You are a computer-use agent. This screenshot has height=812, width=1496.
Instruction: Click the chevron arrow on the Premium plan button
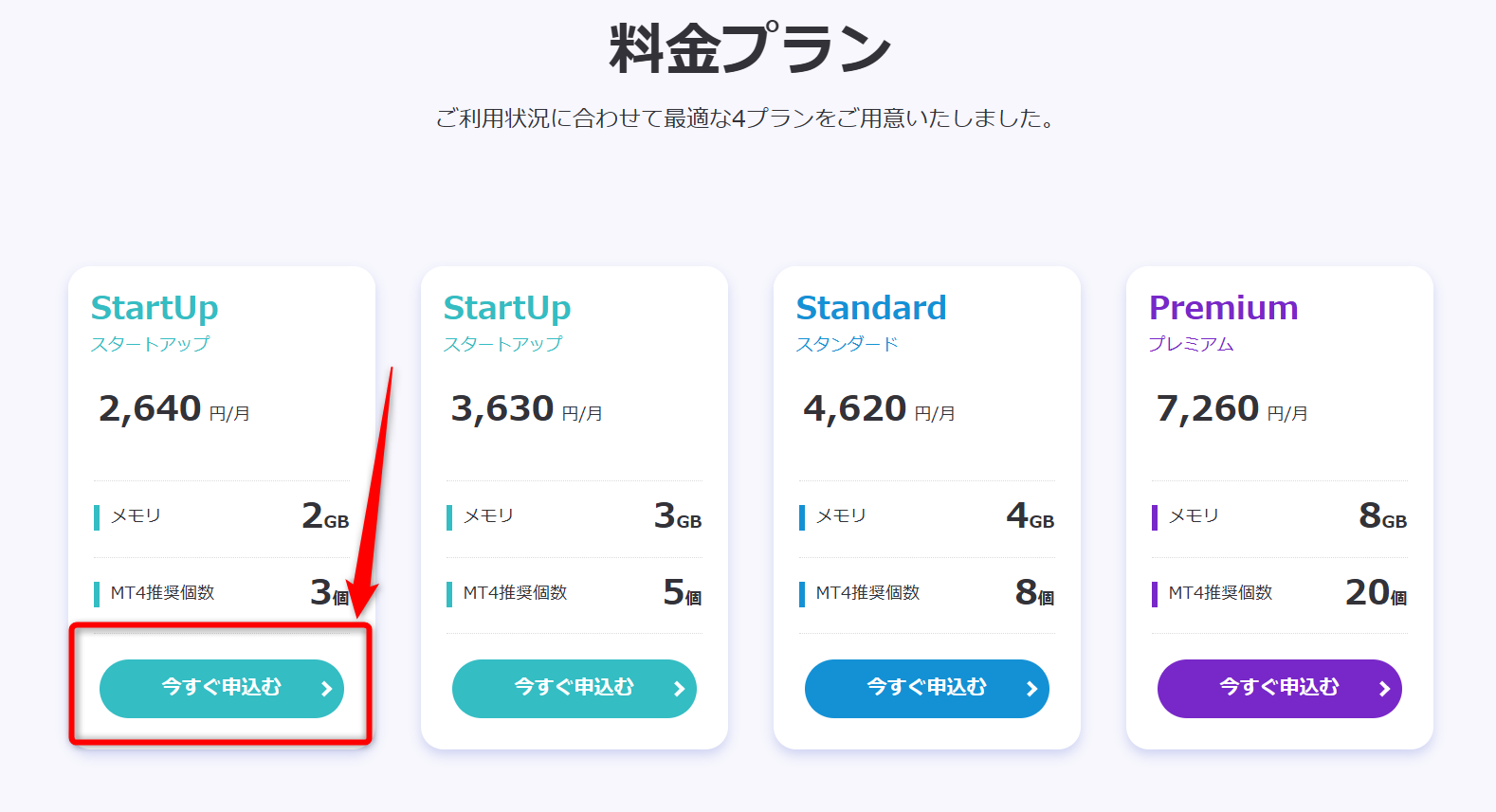pos(1384,689)
